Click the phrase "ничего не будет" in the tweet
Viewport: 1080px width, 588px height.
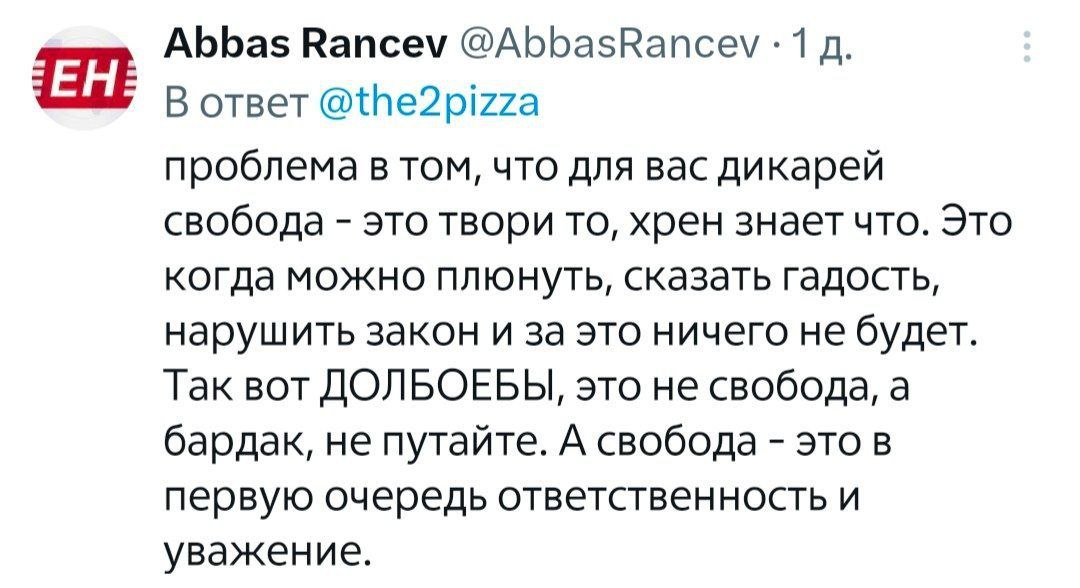[x=812, y=332]
